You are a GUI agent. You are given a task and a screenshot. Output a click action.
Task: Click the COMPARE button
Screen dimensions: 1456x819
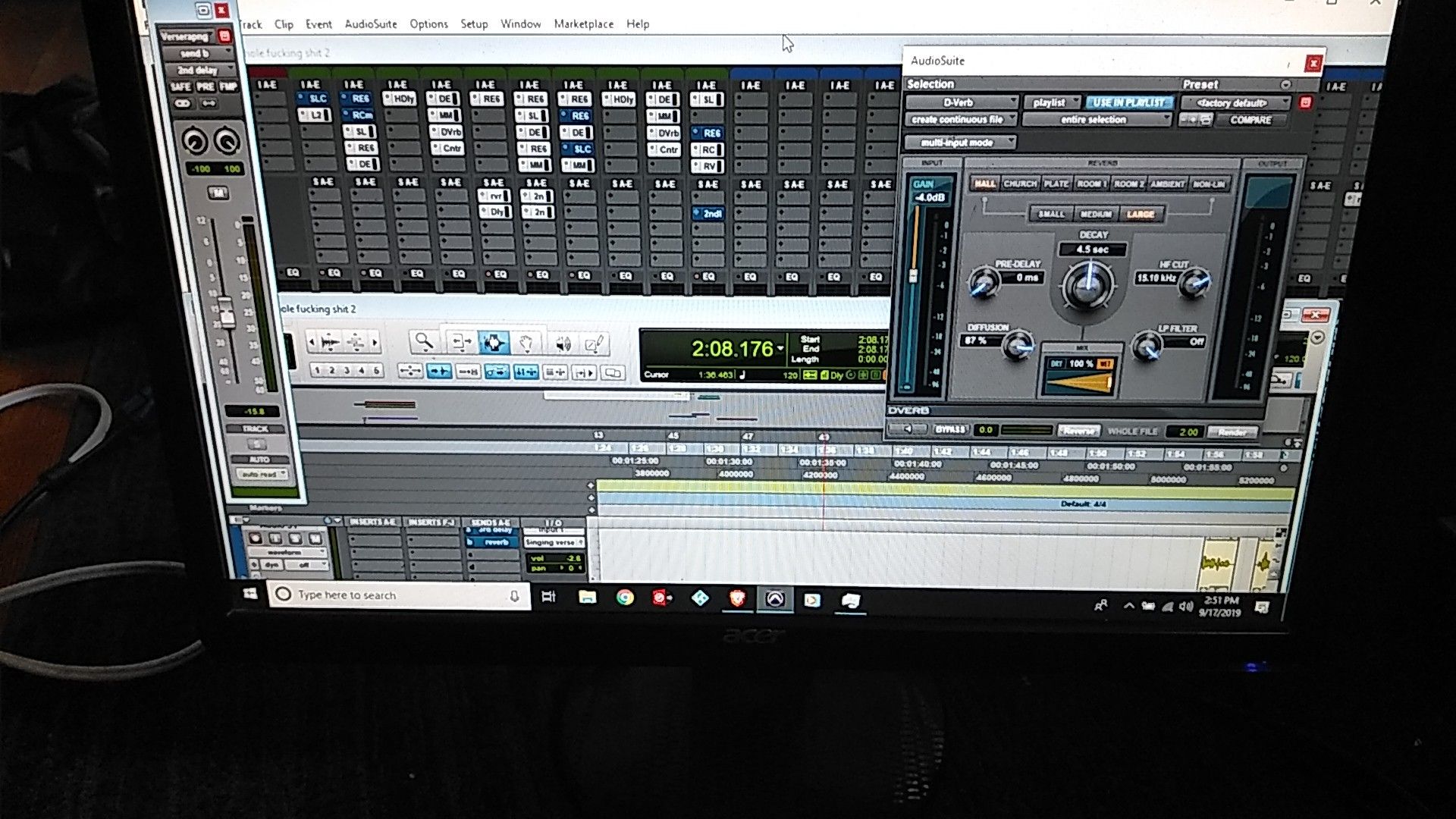point(1250,120)
